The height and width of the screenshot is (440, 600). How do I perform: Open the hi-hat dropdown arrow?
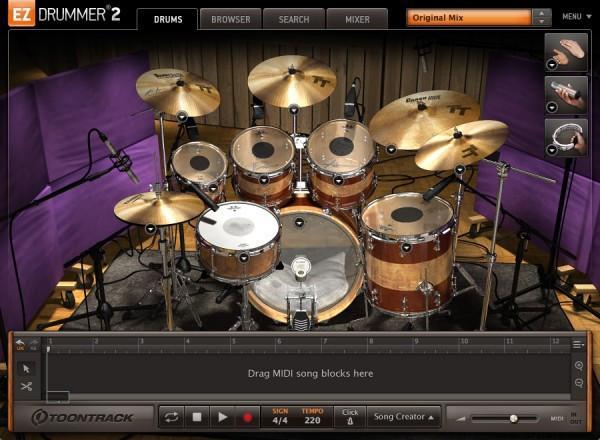pyautogui.click(x=150, y=229)
